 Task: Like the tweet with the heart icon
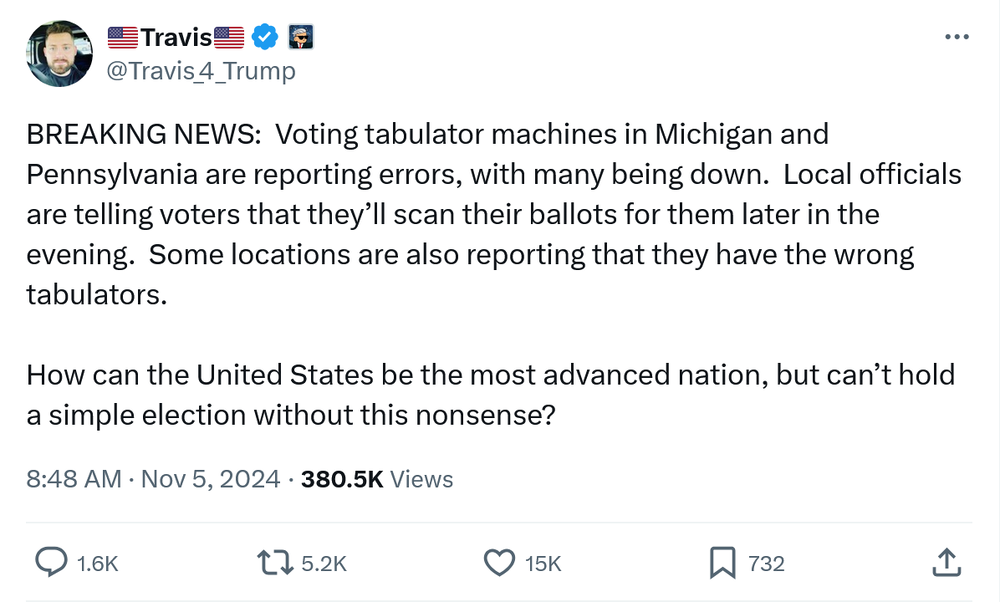click(499, 563)
